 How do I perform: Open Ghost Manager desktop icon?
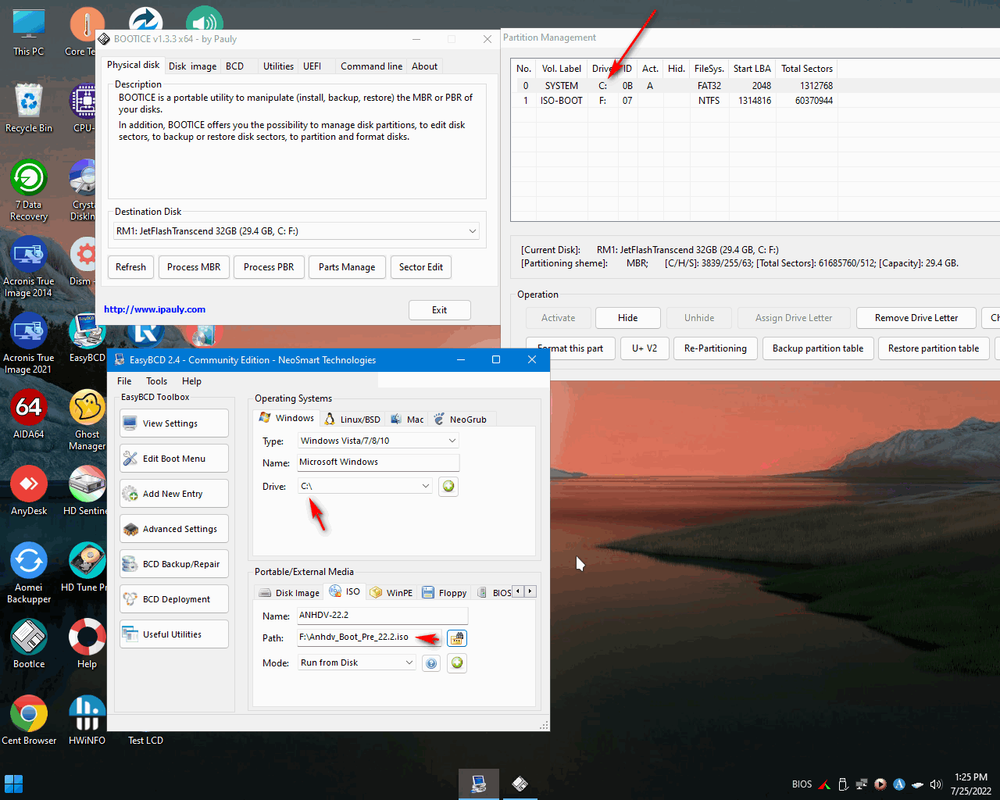click(87, 420)
